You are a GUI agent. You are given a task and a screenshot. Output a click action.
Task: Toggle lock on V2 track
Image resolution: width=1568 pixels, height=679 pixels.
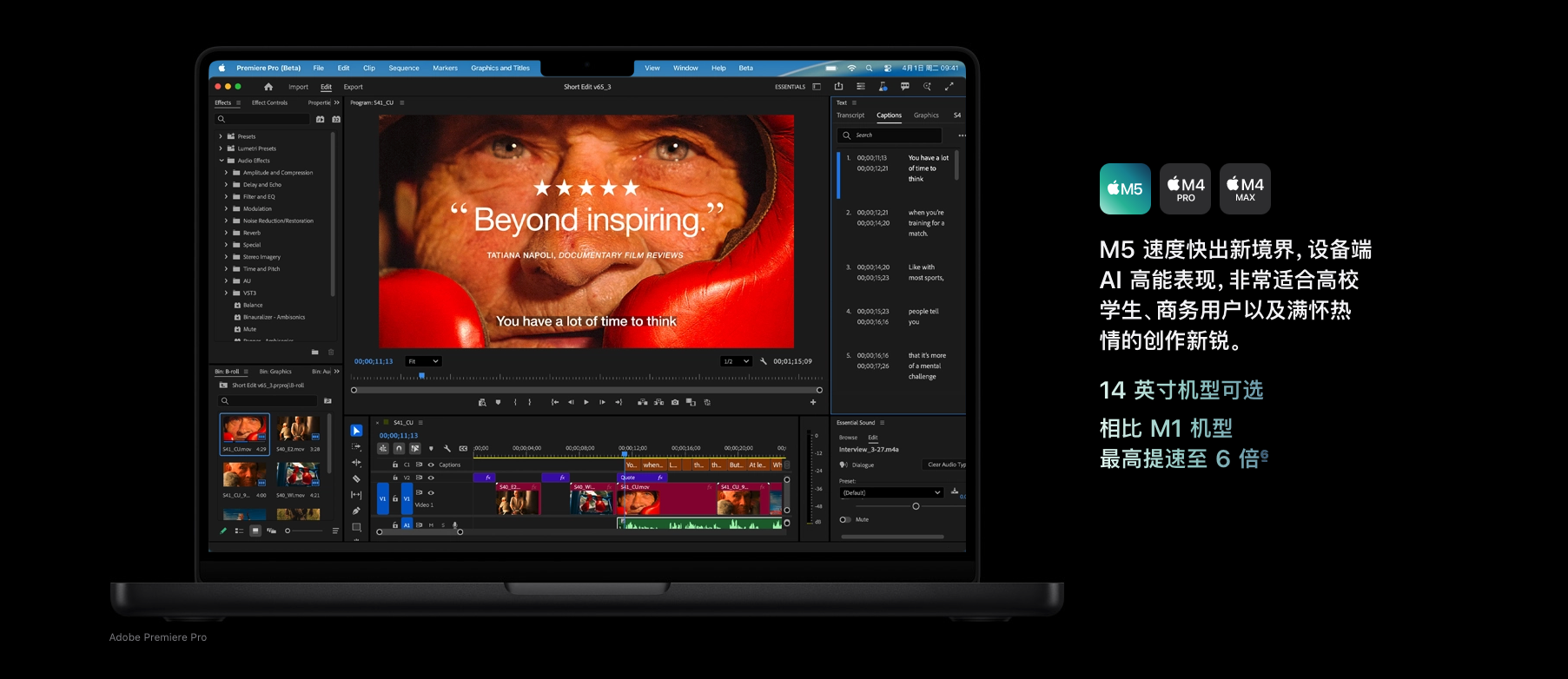pyautogui.click(x=395, y=478)
